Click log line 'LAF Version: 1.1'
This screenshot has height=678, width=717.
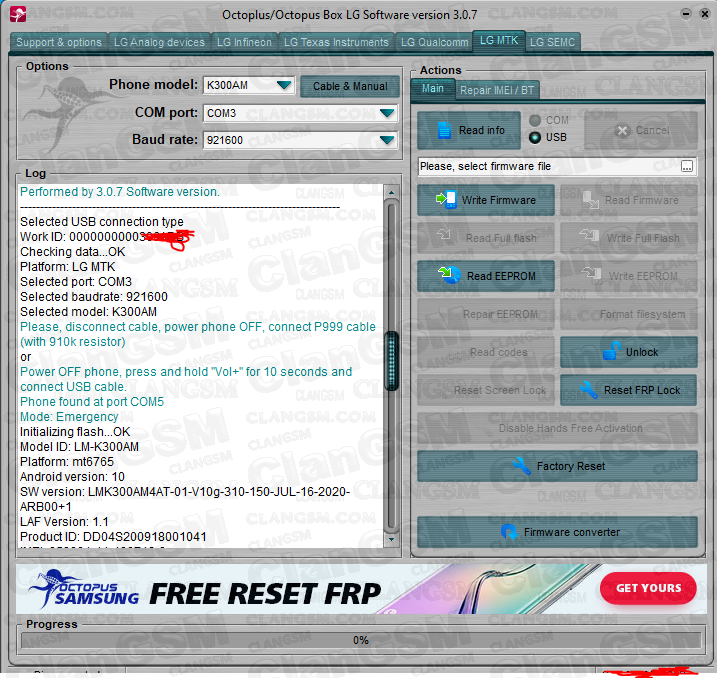(64, 521)
